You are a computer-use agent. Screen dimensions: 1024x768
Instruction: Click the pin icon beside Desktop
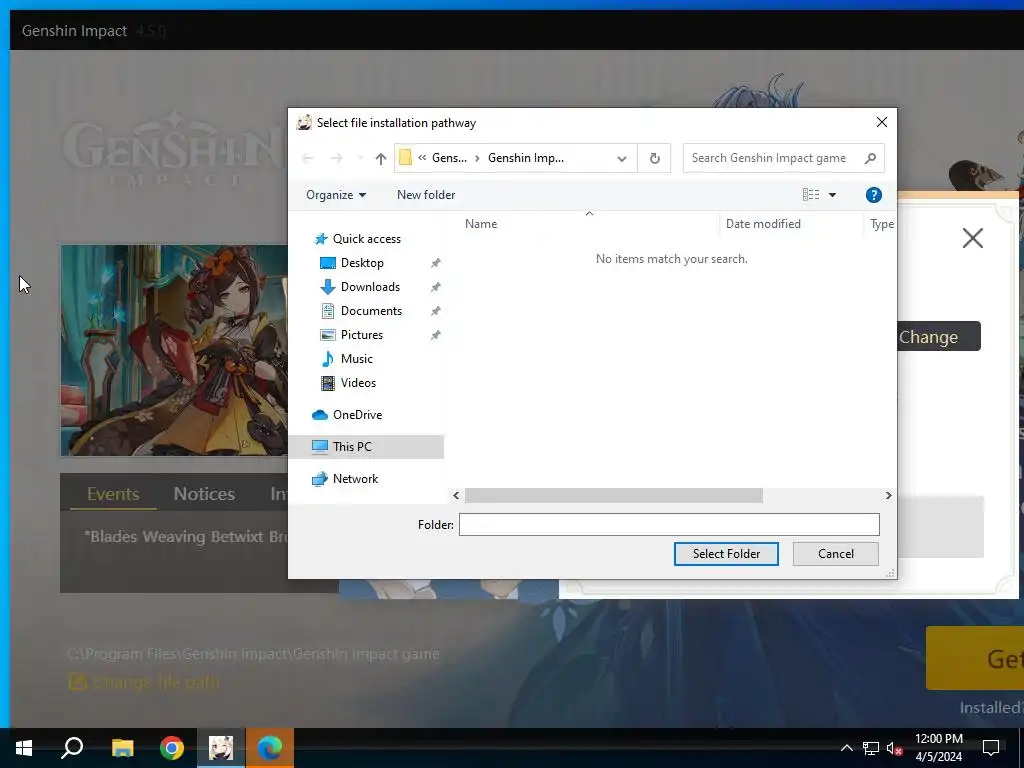pyautogui.click(x=436, y=263)
